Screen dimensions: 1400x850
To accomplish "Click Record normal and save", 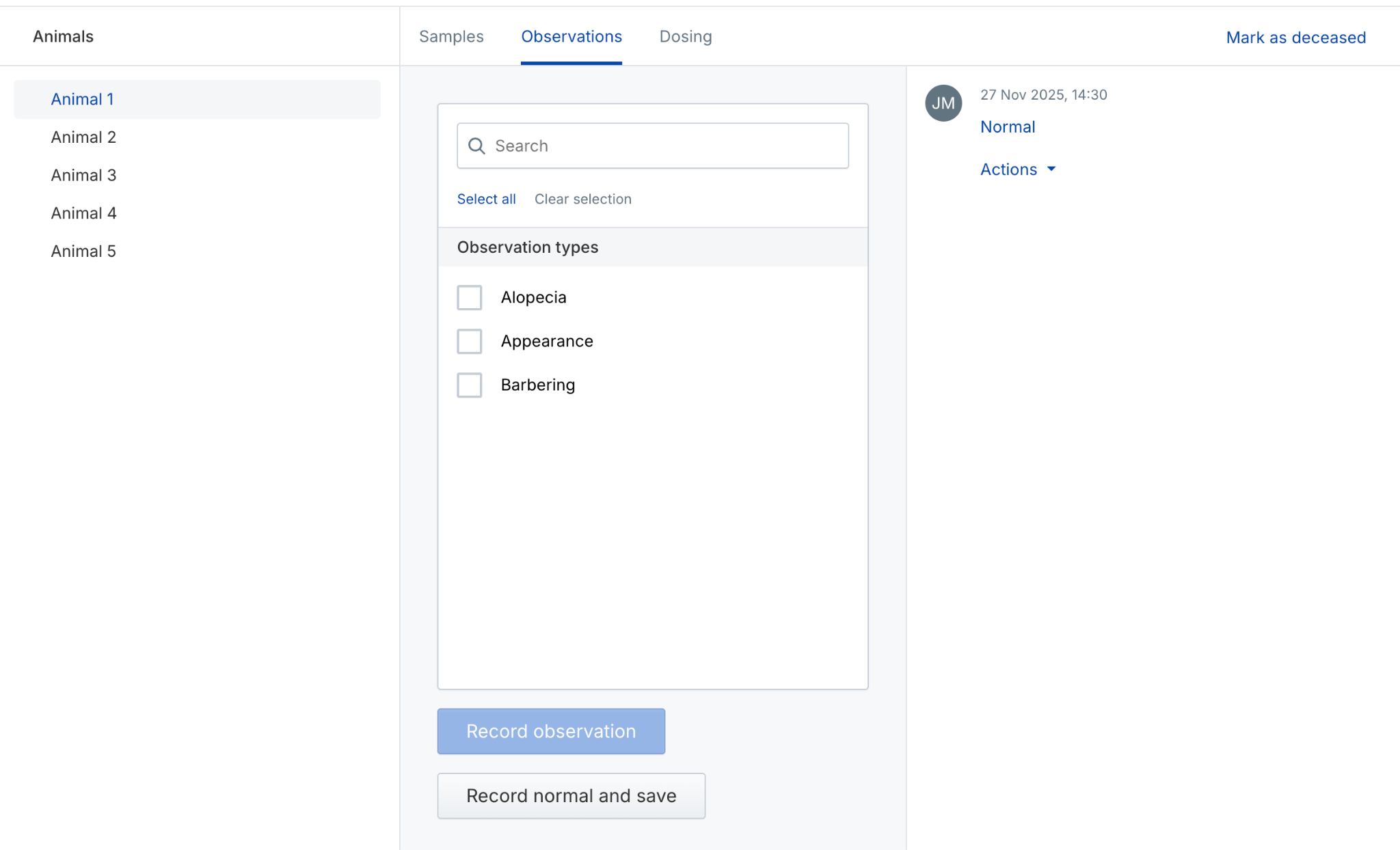I will [571, 795].
